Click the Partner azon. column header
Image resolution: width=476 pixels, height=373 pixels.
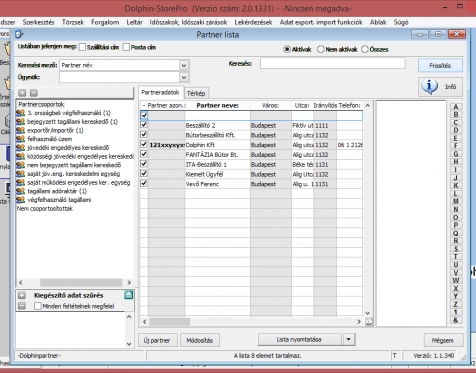[166, 106]
